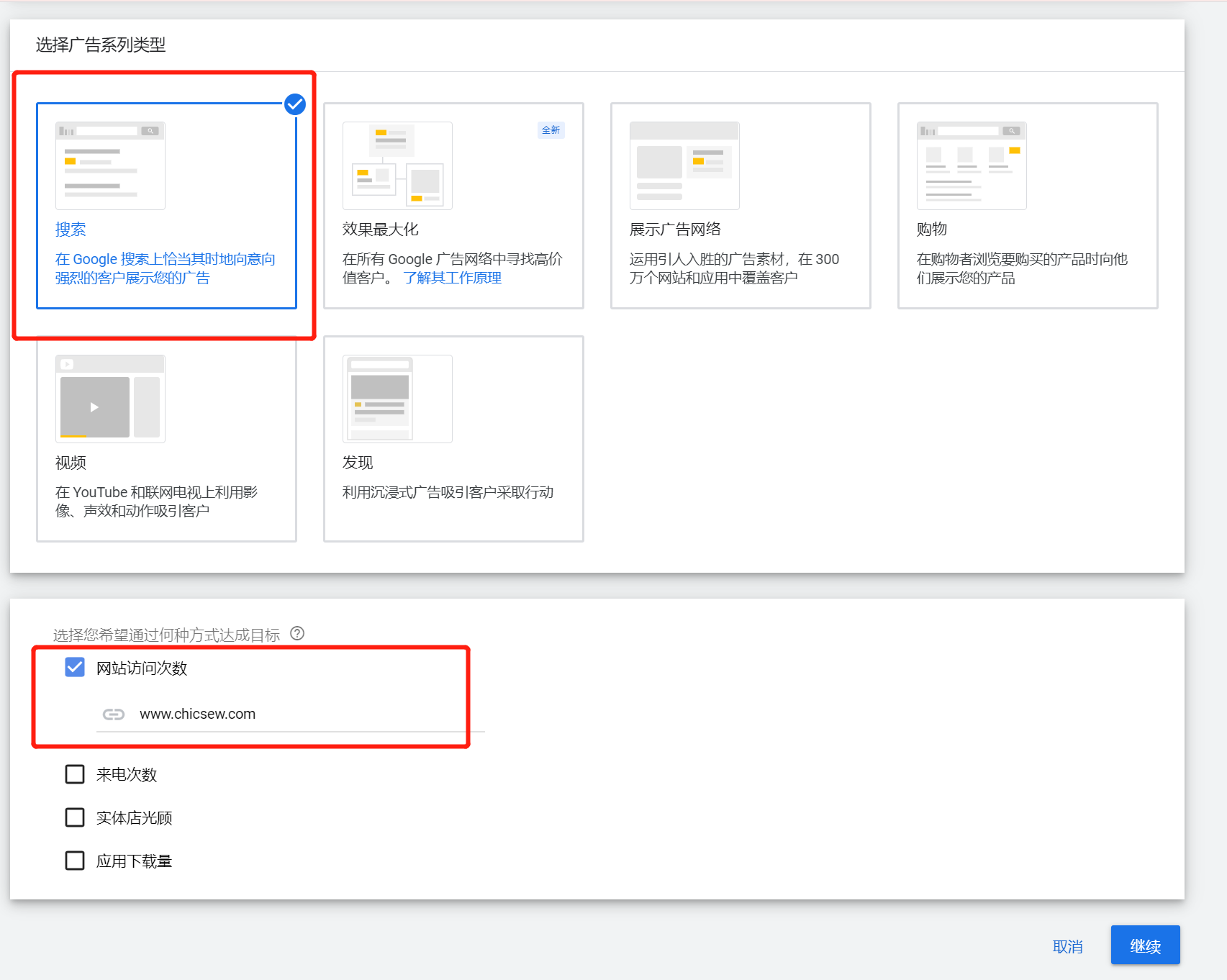Choose the 视频 campaign type card
1227x980 pixels.
(166, 437)
